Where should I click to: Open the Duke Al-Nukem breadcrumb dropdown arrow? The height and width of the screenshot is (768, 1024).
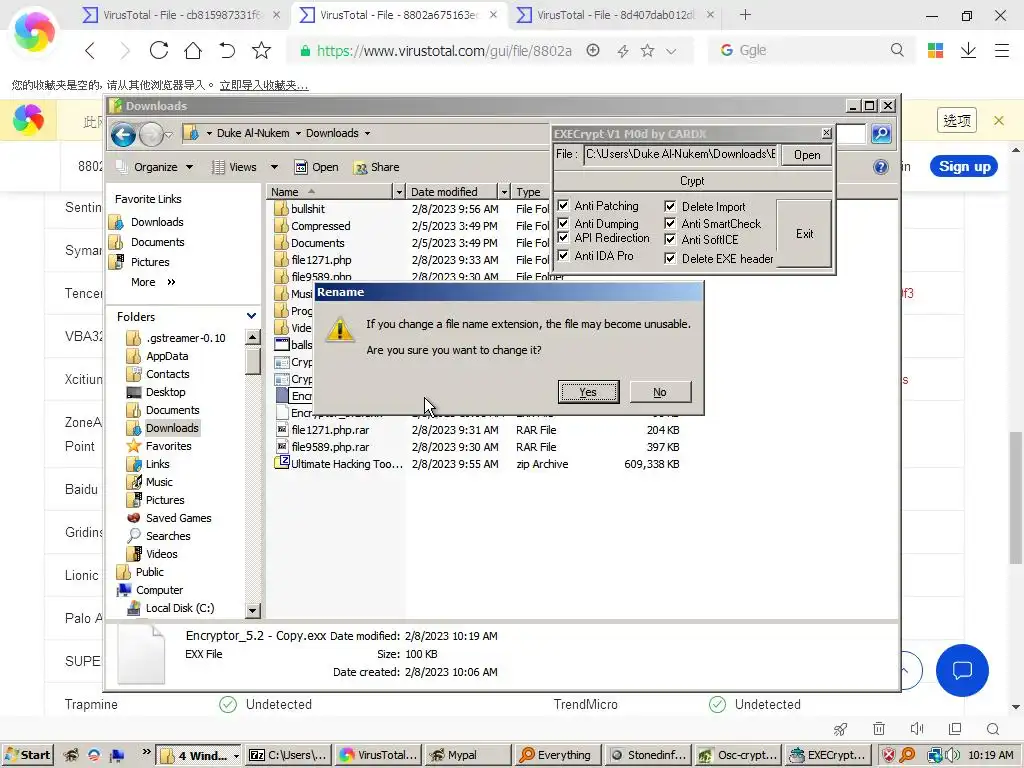298,133
